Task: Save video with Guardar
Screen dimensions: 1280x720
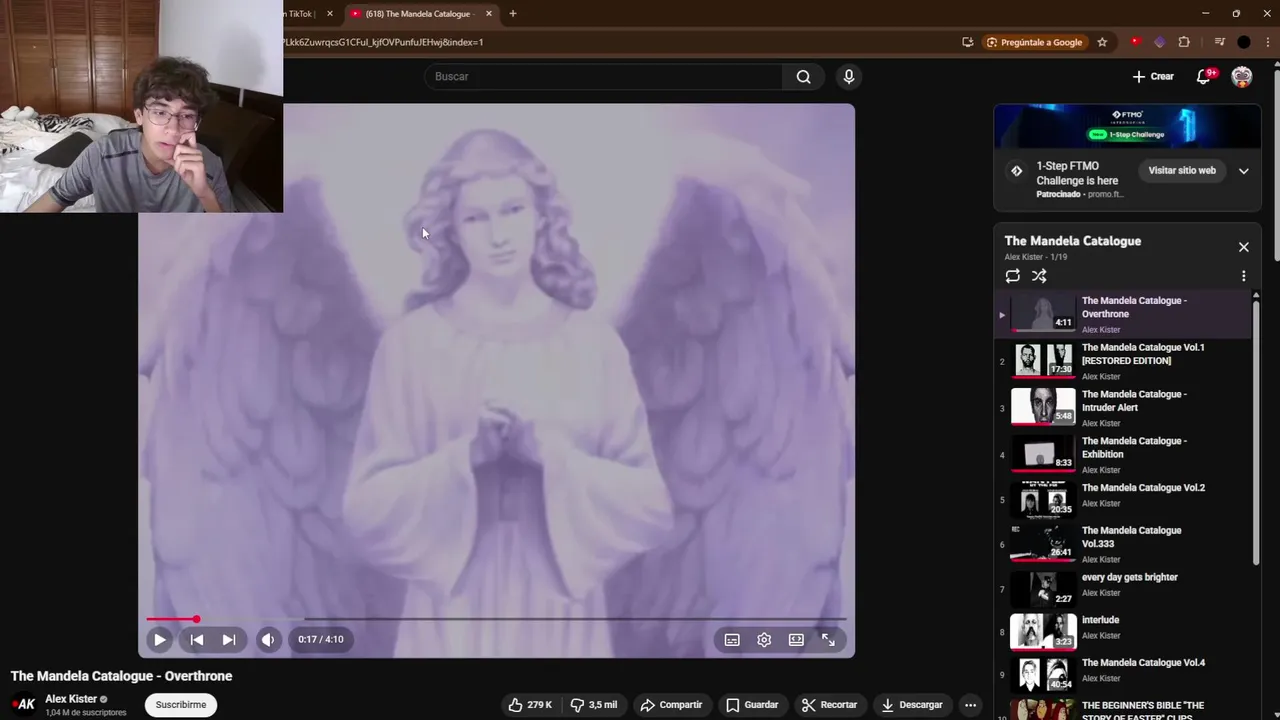Action: 752,705
